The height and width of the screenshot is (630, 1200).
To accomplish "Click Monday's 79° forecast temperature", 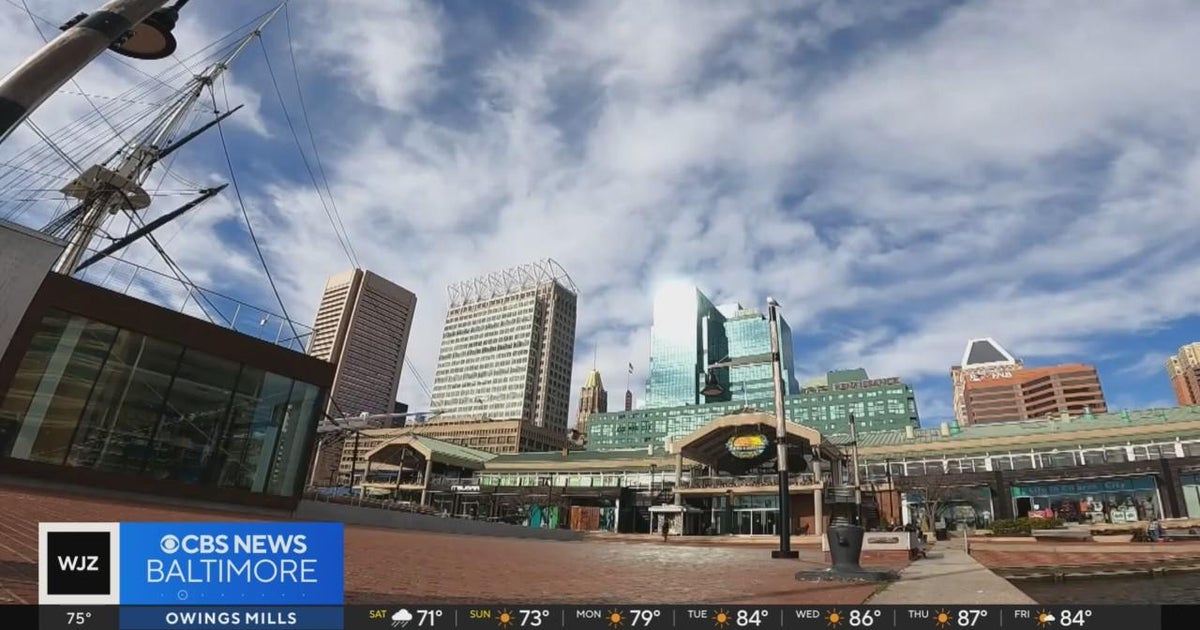I will (x=644, y=618).
